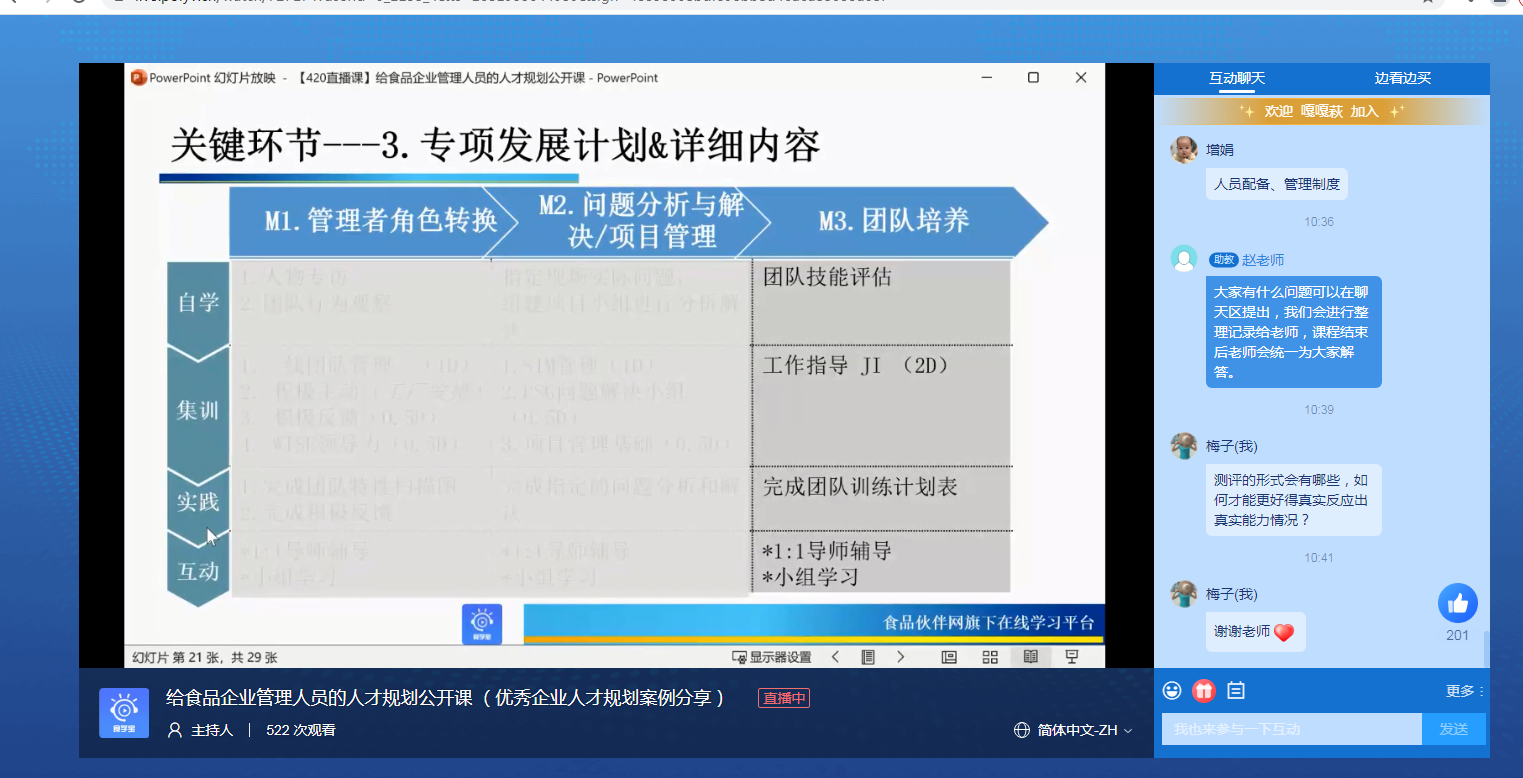This screenshot has height=778, width=1523.
Task: Open the slide list icon between arrows
Action: (868, 657)
